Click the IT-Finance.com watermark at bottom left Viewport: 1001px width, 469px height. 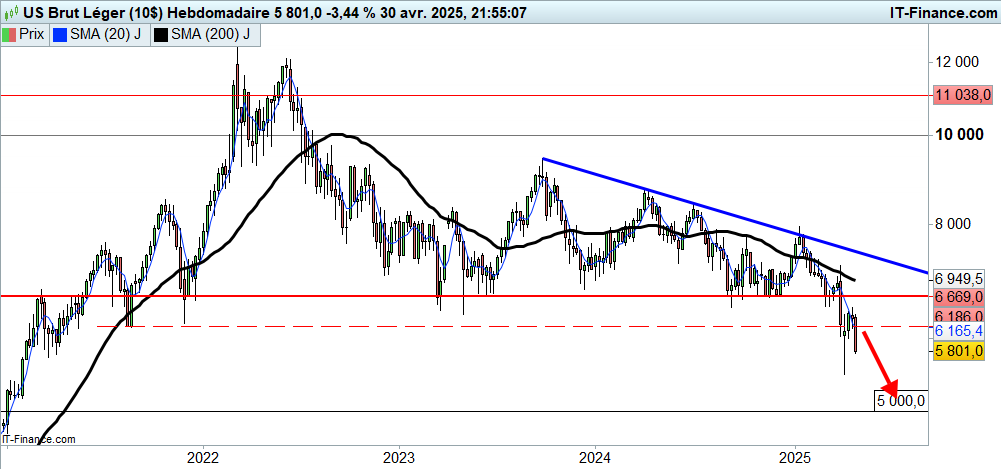tap(38, 438)
